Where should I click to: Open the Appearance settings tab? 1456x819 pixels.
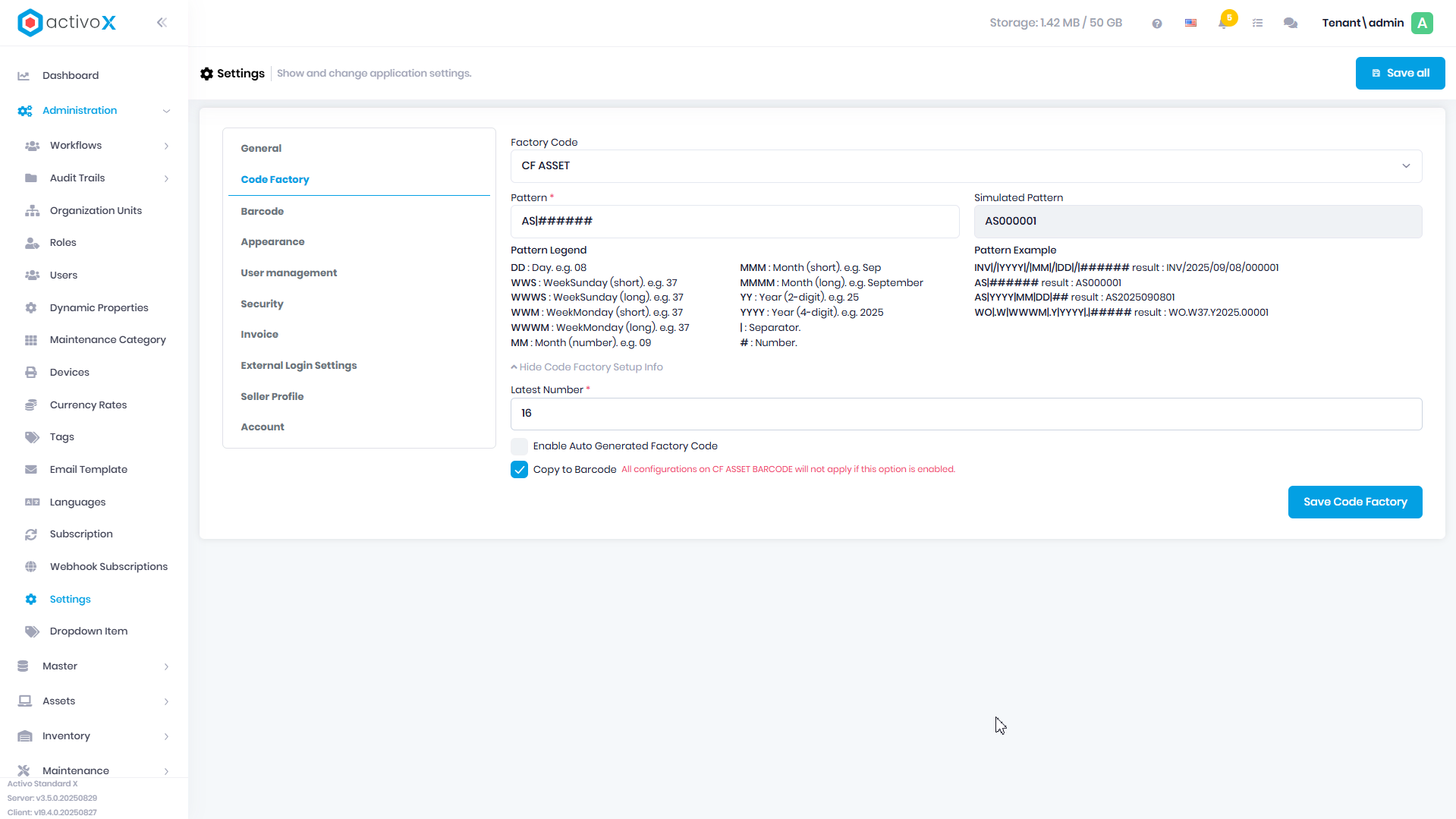tap(272, 242)
